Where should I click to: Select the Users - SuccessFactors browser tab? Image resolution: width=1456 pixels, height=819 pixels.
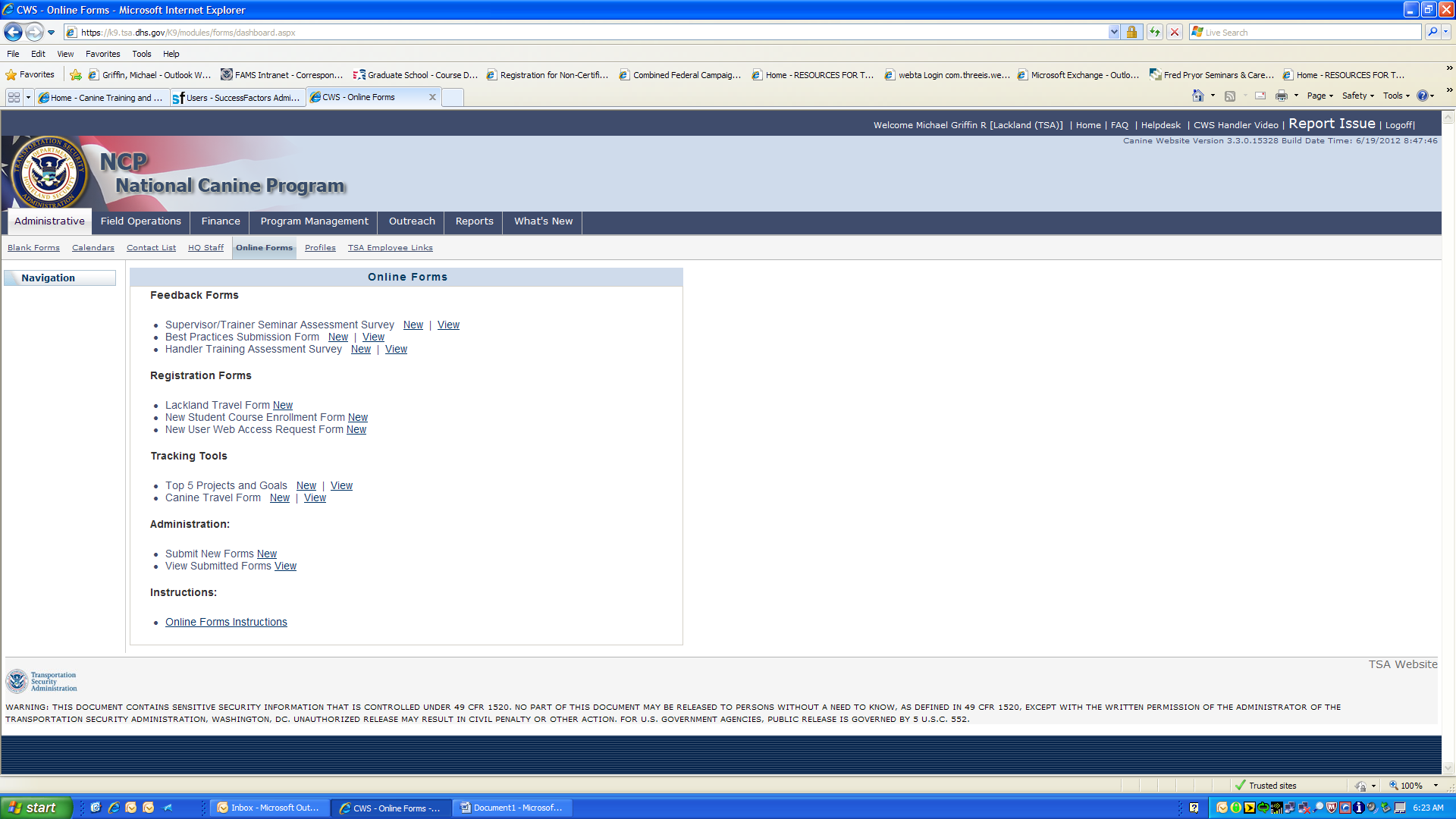237,97
